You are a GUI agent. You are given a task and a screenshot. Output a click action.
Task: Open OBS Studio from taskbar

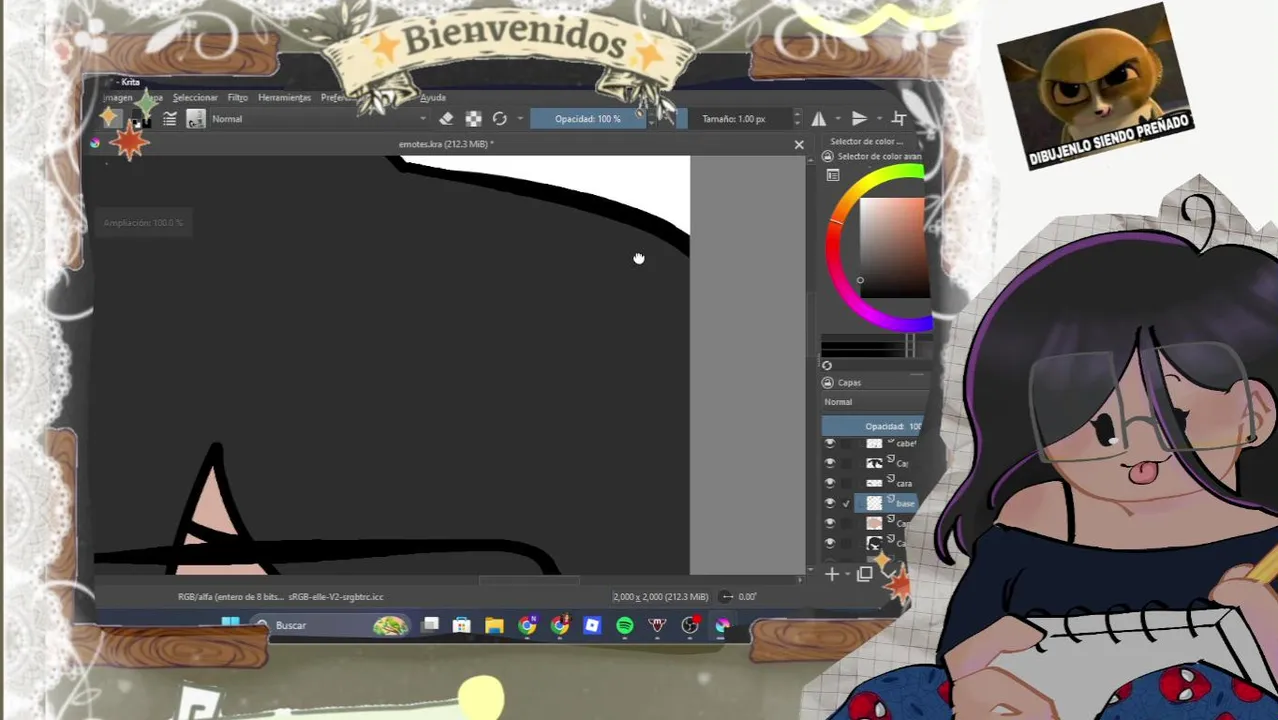tap(690, 626)
